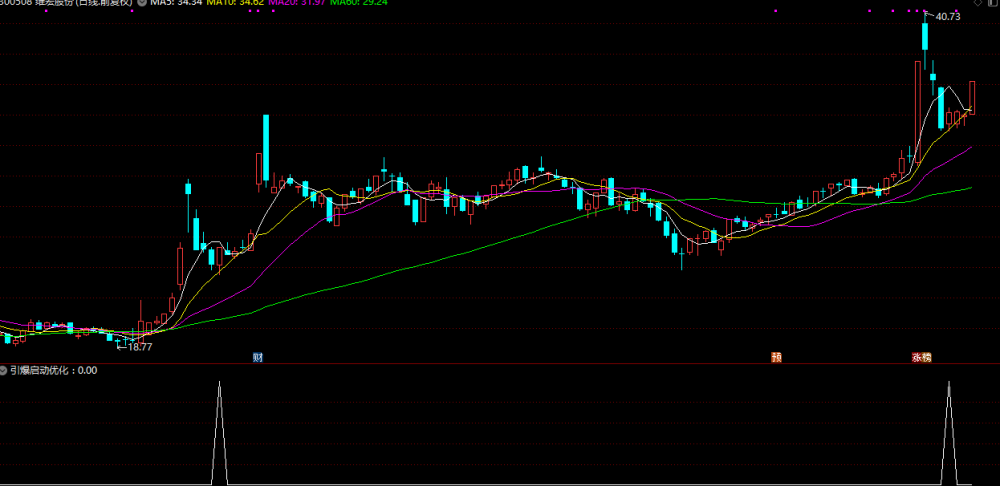
Task: Click the 18.77 low price label
Action: coord(140,347)
